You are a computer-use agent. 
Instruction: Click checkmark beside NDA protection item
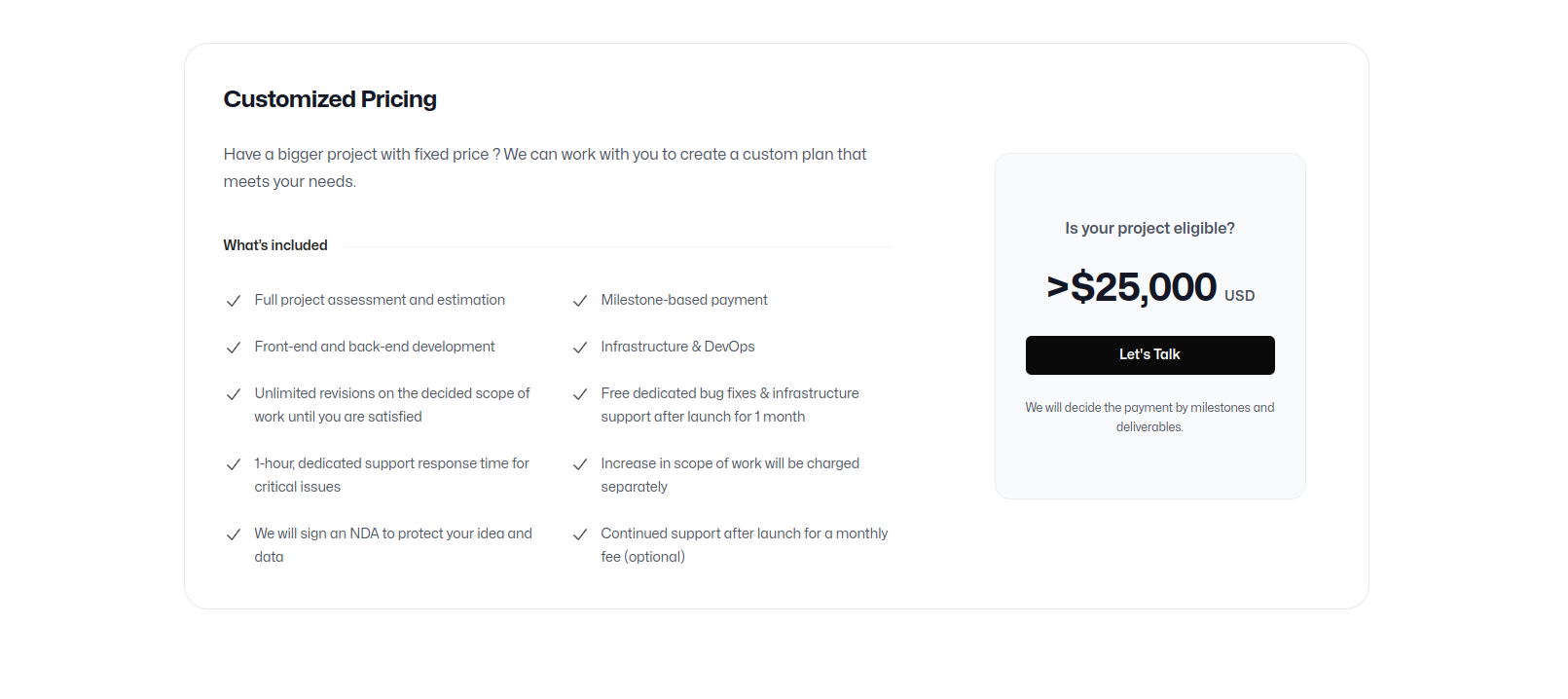click(234, 534)
